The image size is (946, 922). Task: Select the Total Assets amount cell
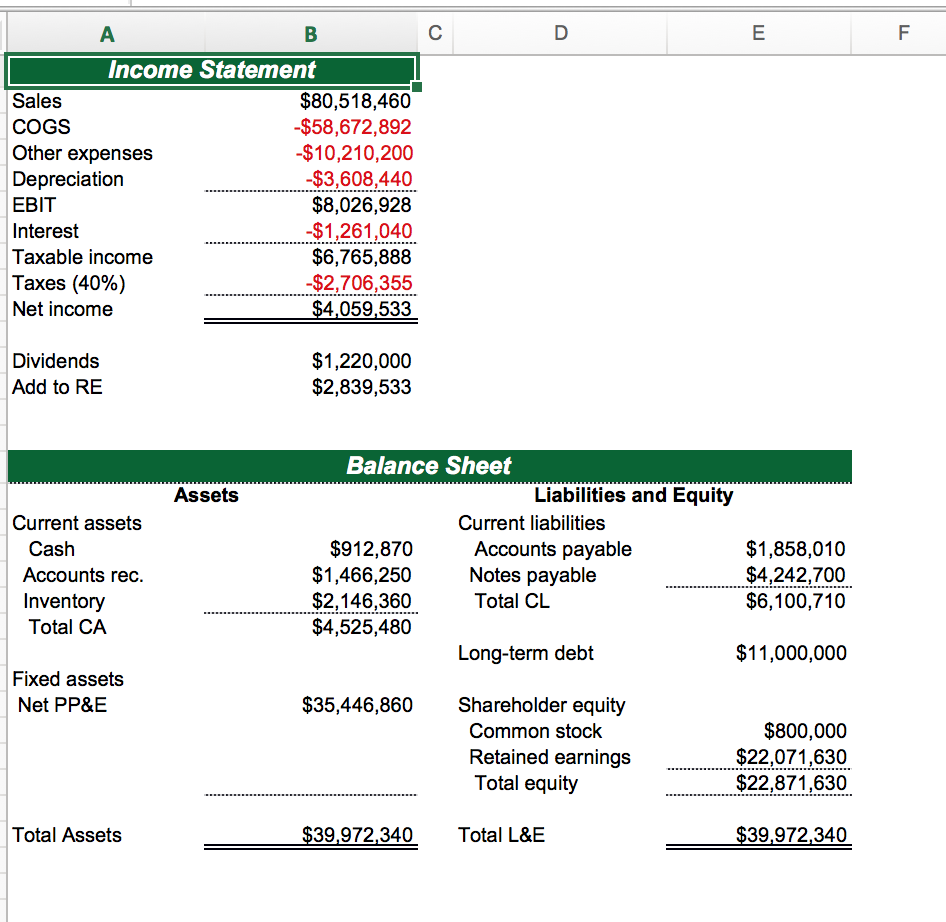coord(360,835)
